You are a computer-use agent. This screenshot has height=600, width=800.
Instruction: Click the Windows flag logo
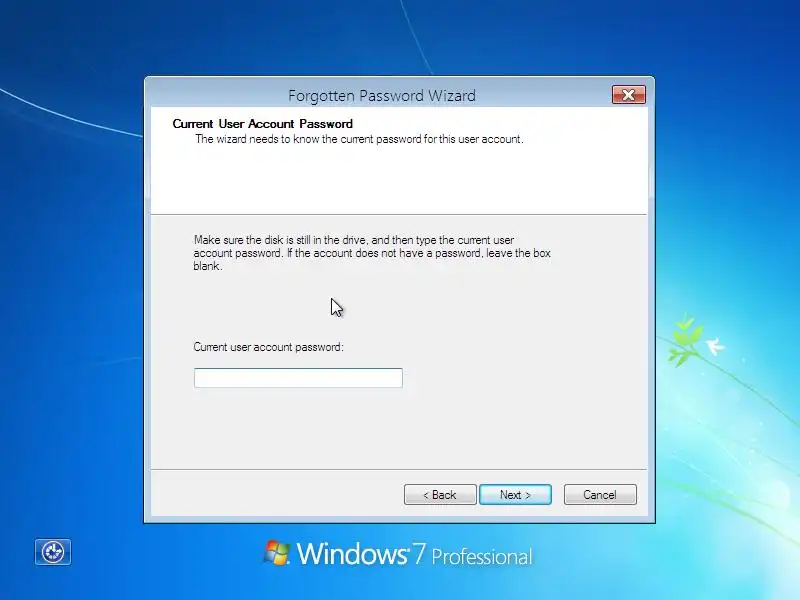click(x=277, y=553)
